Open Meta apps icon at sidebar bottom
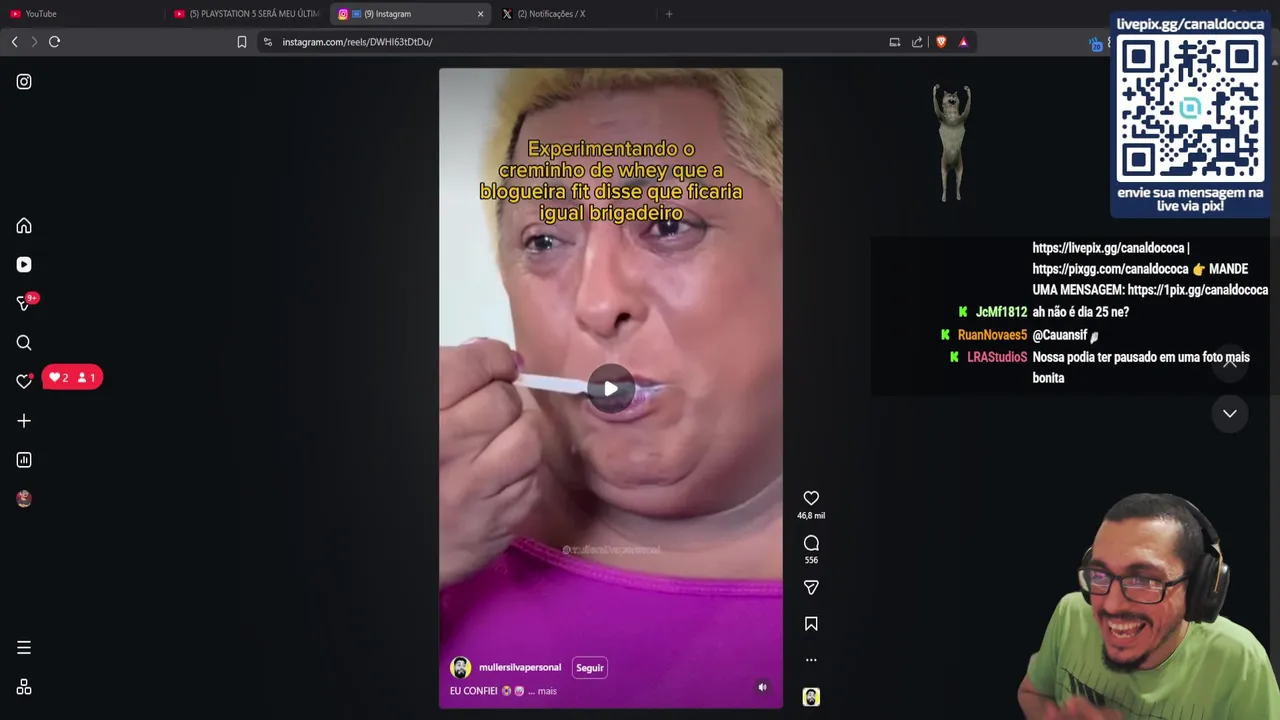The image size is (1280, 720). (24, 687)
